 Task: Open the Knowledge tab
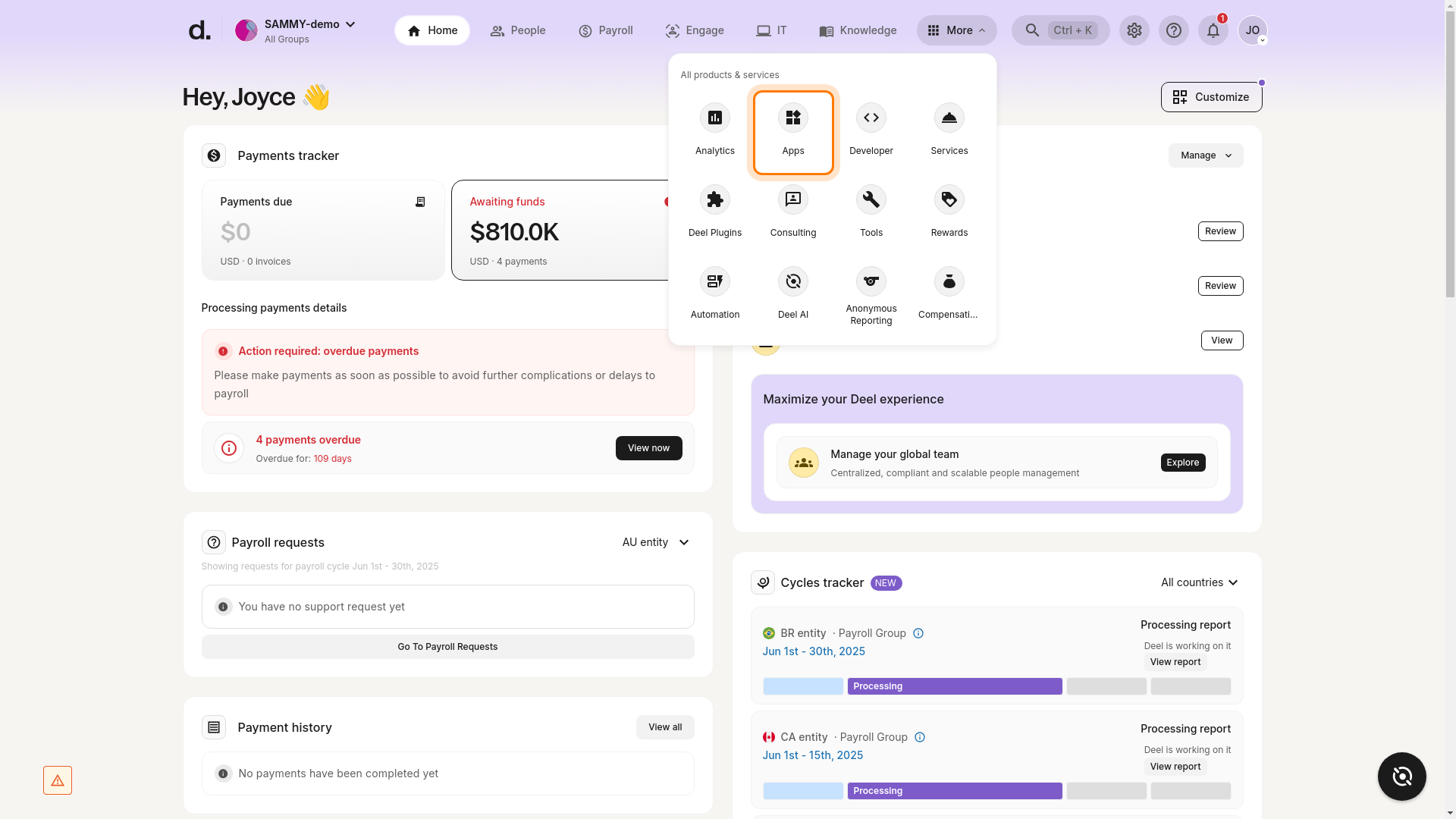coord(858,30)
